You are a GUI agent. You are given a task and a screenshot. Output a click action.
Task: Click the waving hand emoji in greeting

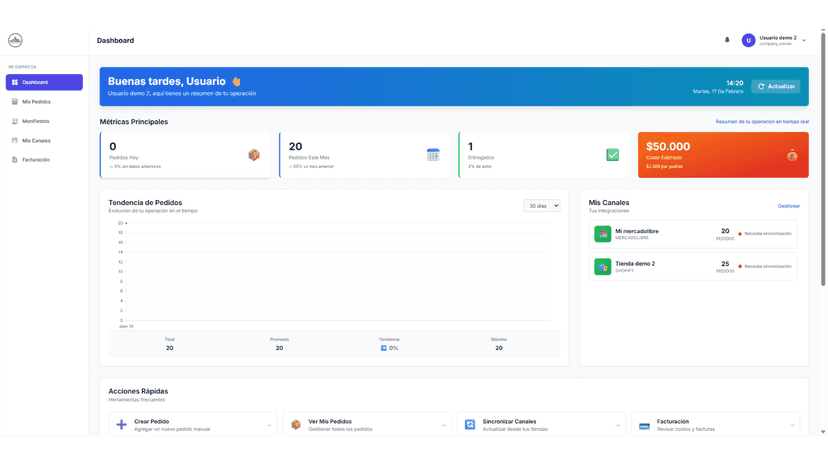[236, 81]
